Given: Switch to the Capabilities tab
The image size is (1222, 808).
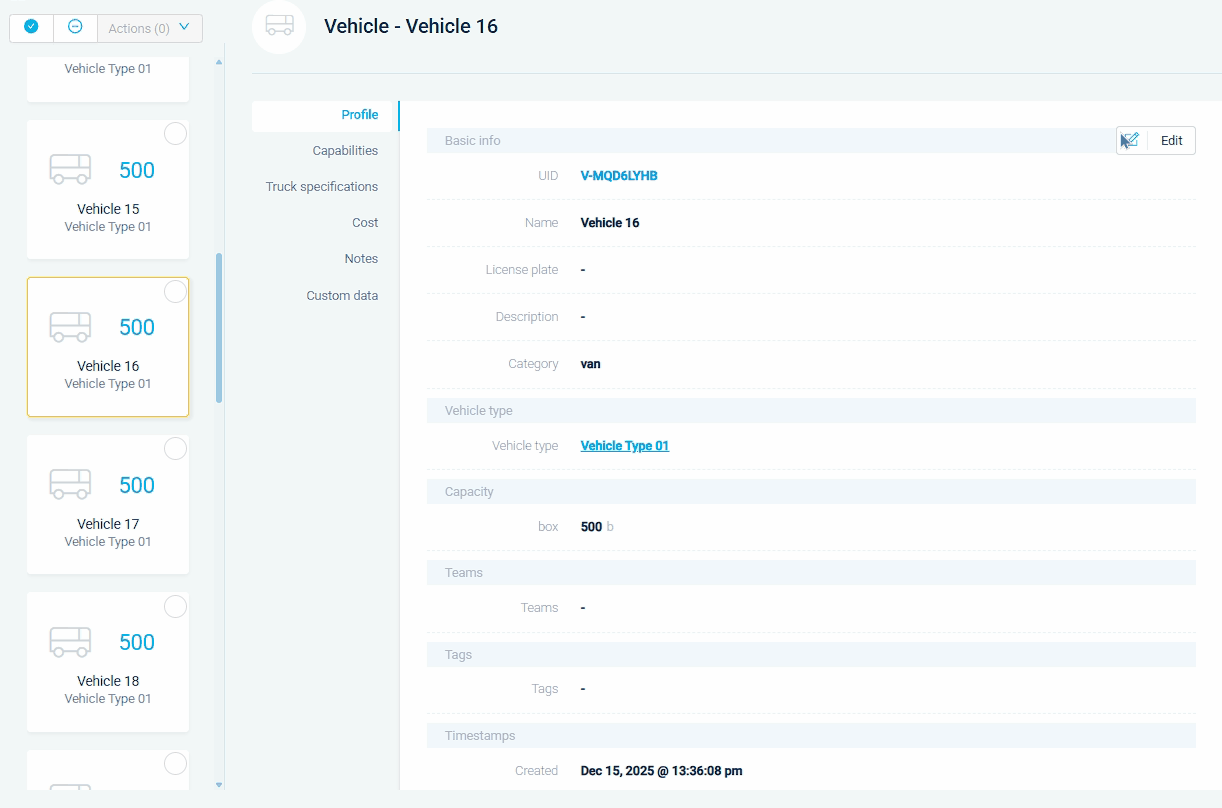Looking at the screenshot, I should pos(345,151).
